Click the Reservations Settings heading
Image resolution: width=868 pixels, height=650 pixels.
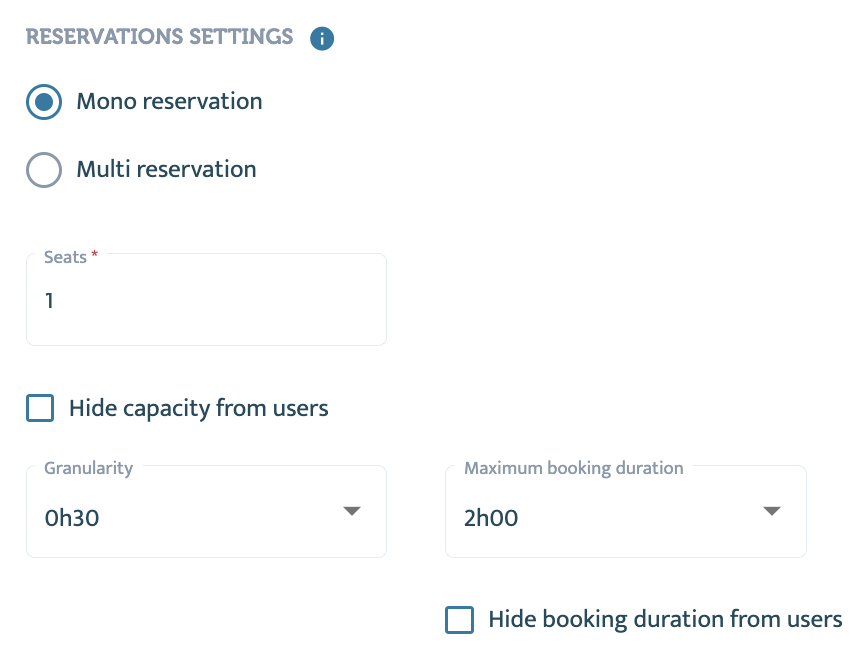[x=159, y=37]
